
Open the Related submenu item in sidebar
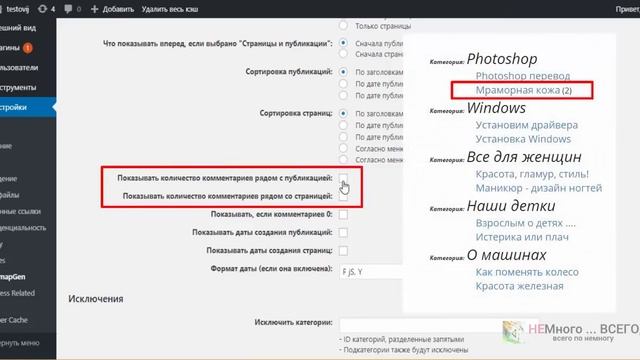pyautogui.click(x=18, y=293)
